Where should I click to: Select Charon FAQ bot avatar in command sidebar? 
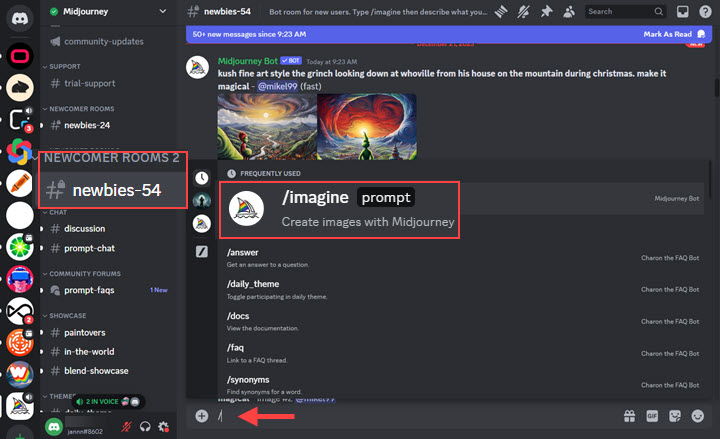click(202, 200)
